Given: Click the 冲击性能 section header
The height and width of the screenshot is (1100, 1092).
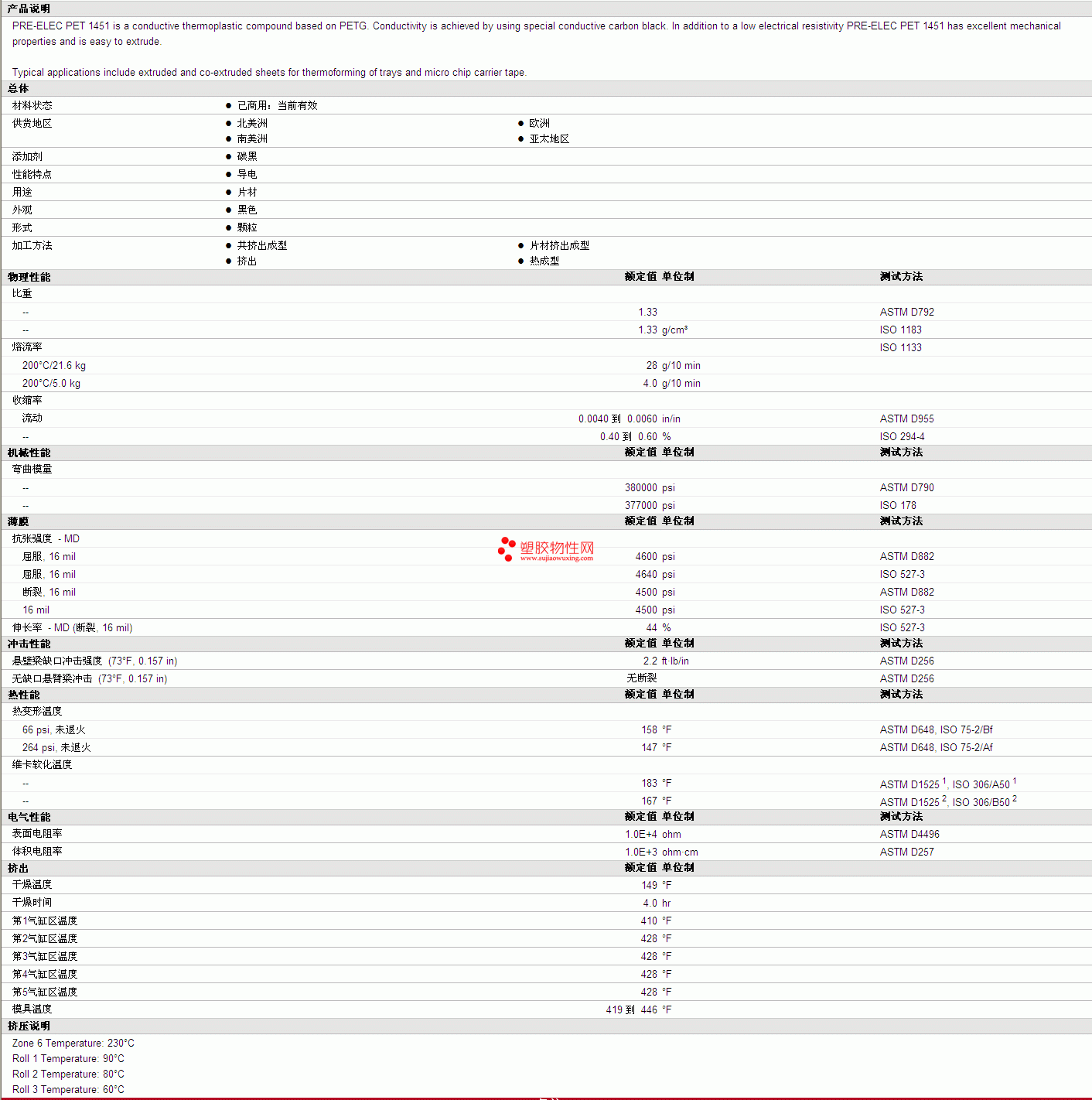Looking at the screenshot, I should [x=29, y=644].
